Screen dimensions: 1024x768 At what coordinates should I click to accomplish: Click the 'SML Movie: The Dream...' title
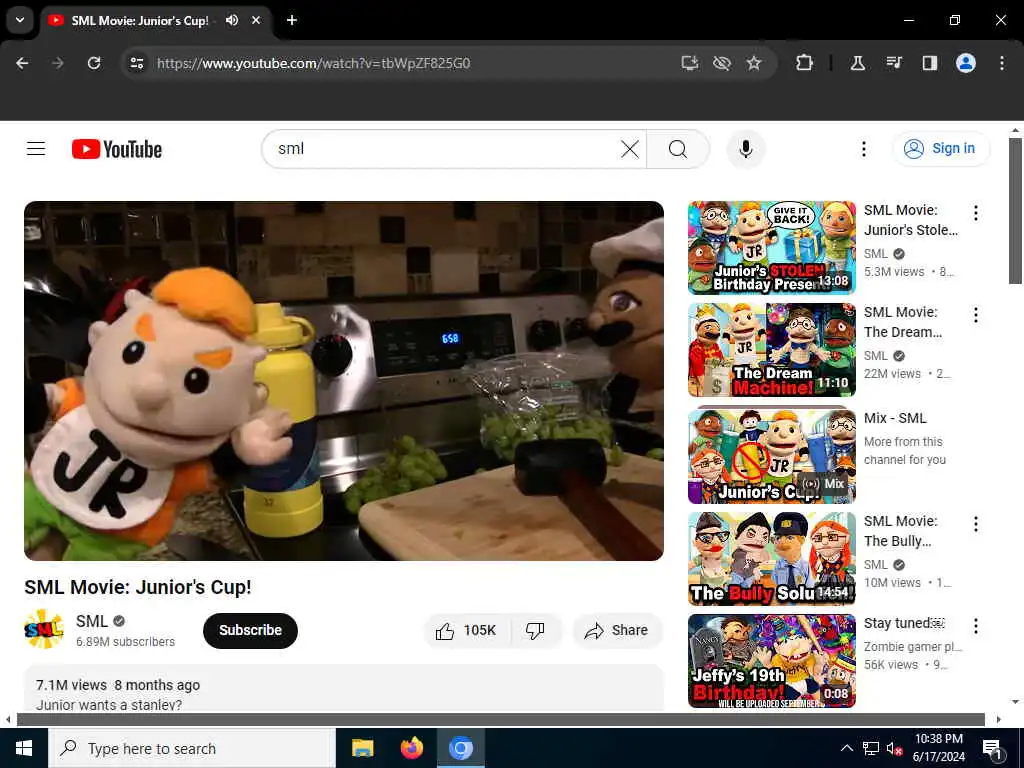click(x=903, y=322)
